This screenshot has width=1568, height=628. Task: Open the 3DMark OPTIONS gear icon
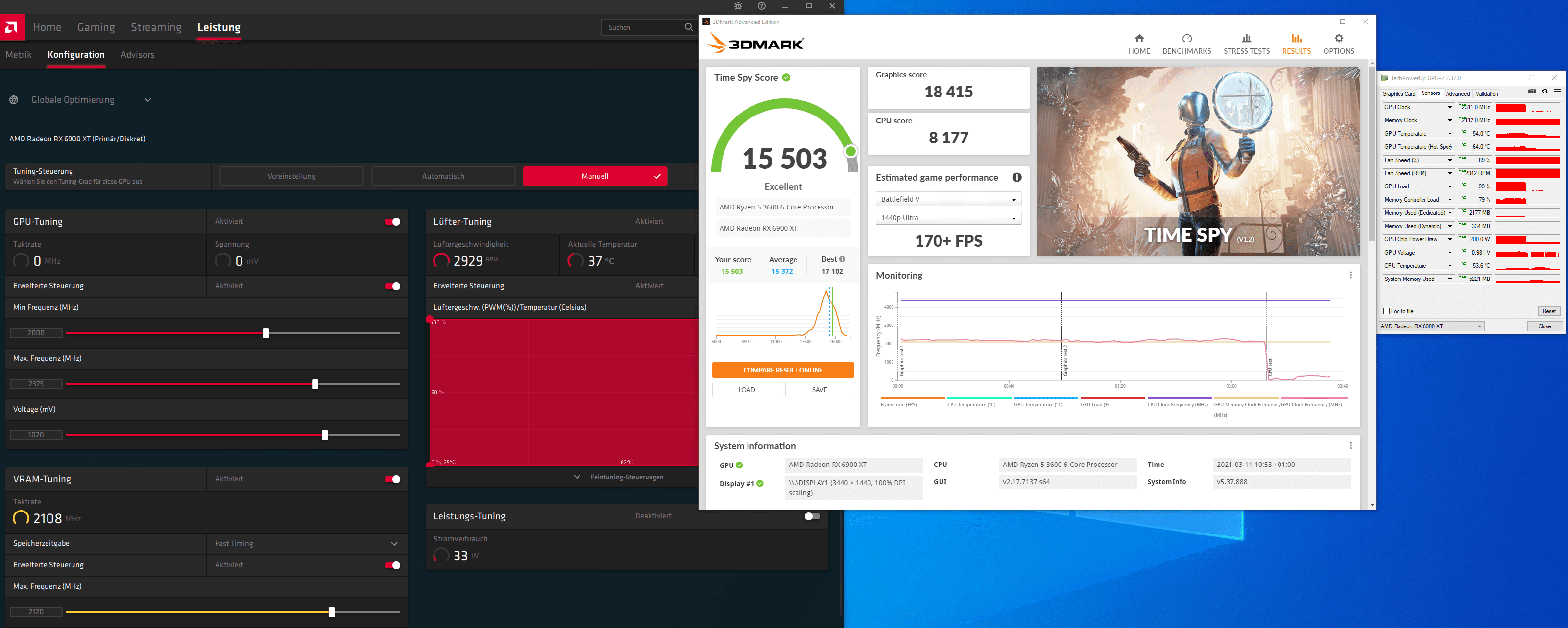tap(1339, 38)
